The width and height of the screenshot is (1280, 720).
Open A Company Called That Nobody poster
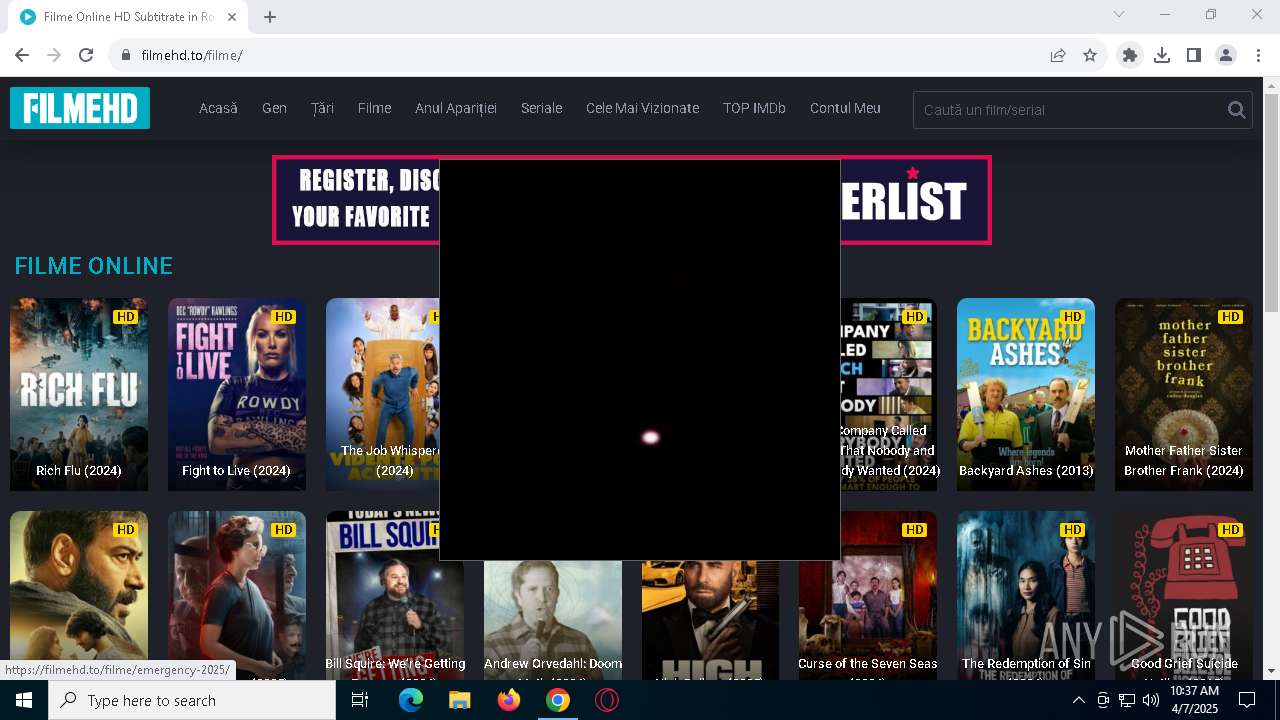coord(888,394)
